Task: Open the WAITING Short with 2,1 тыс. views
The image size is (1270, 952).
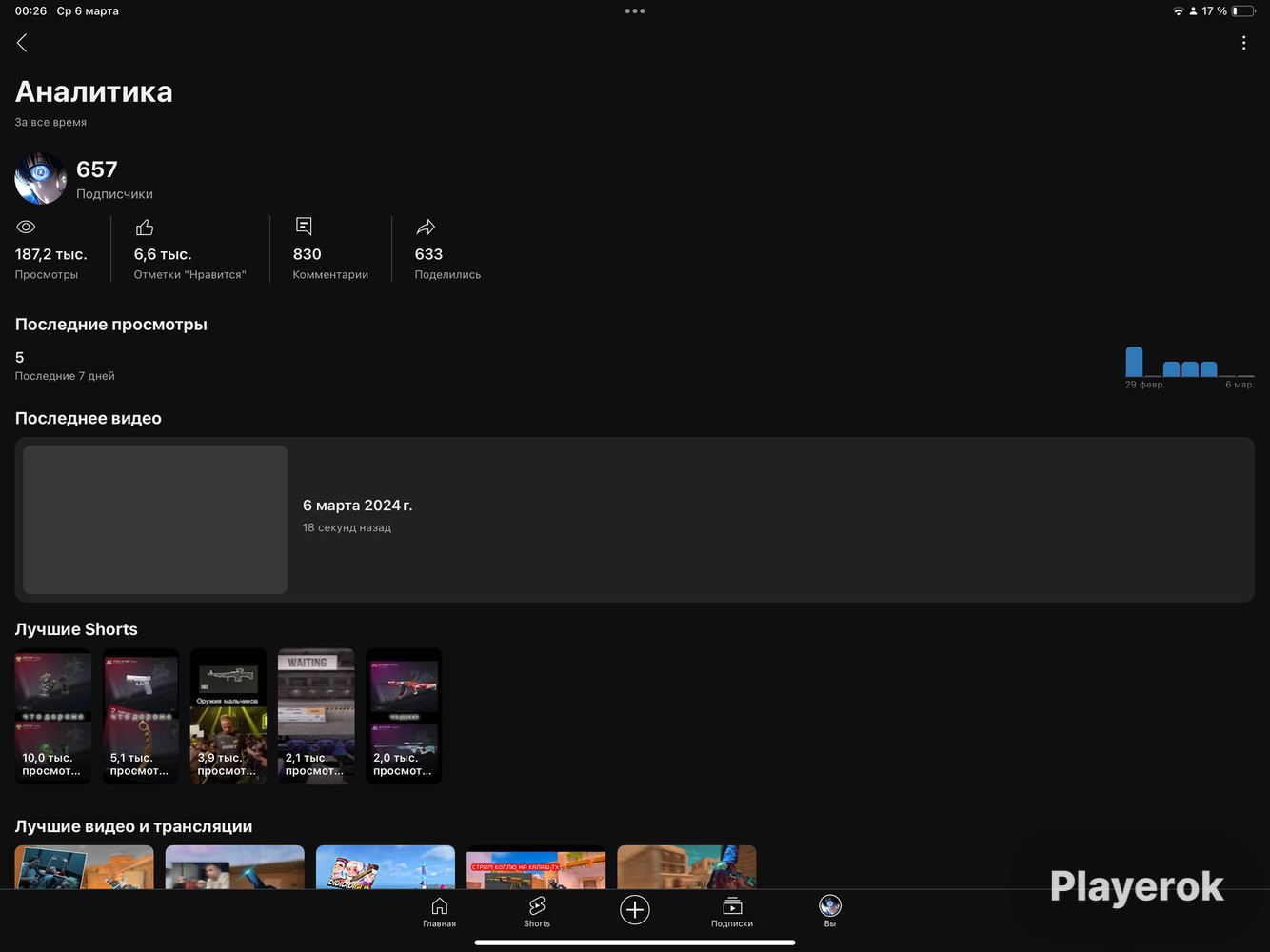Action: click(316, 717)
